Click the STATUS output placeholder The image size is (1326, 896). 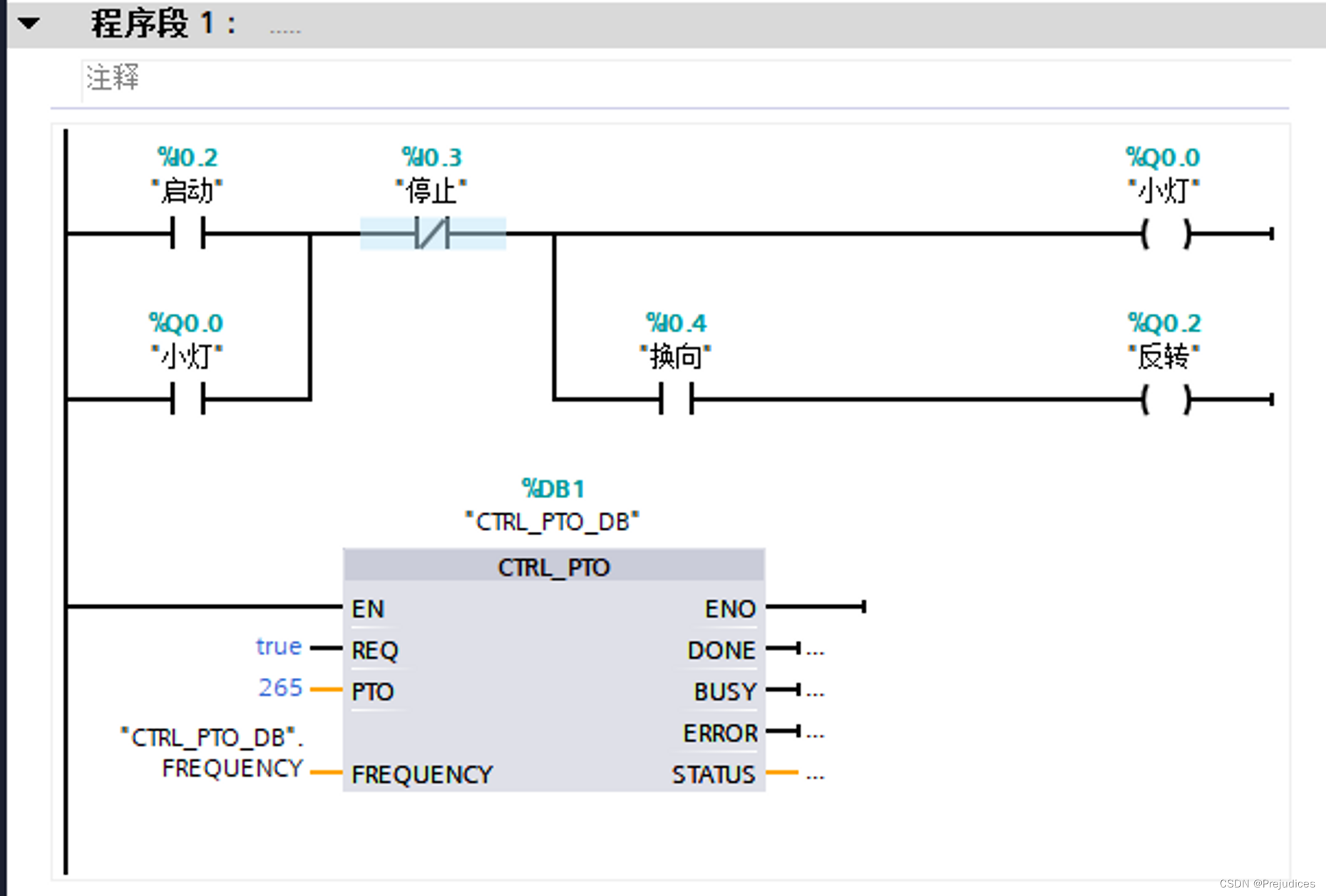[815, 776]
